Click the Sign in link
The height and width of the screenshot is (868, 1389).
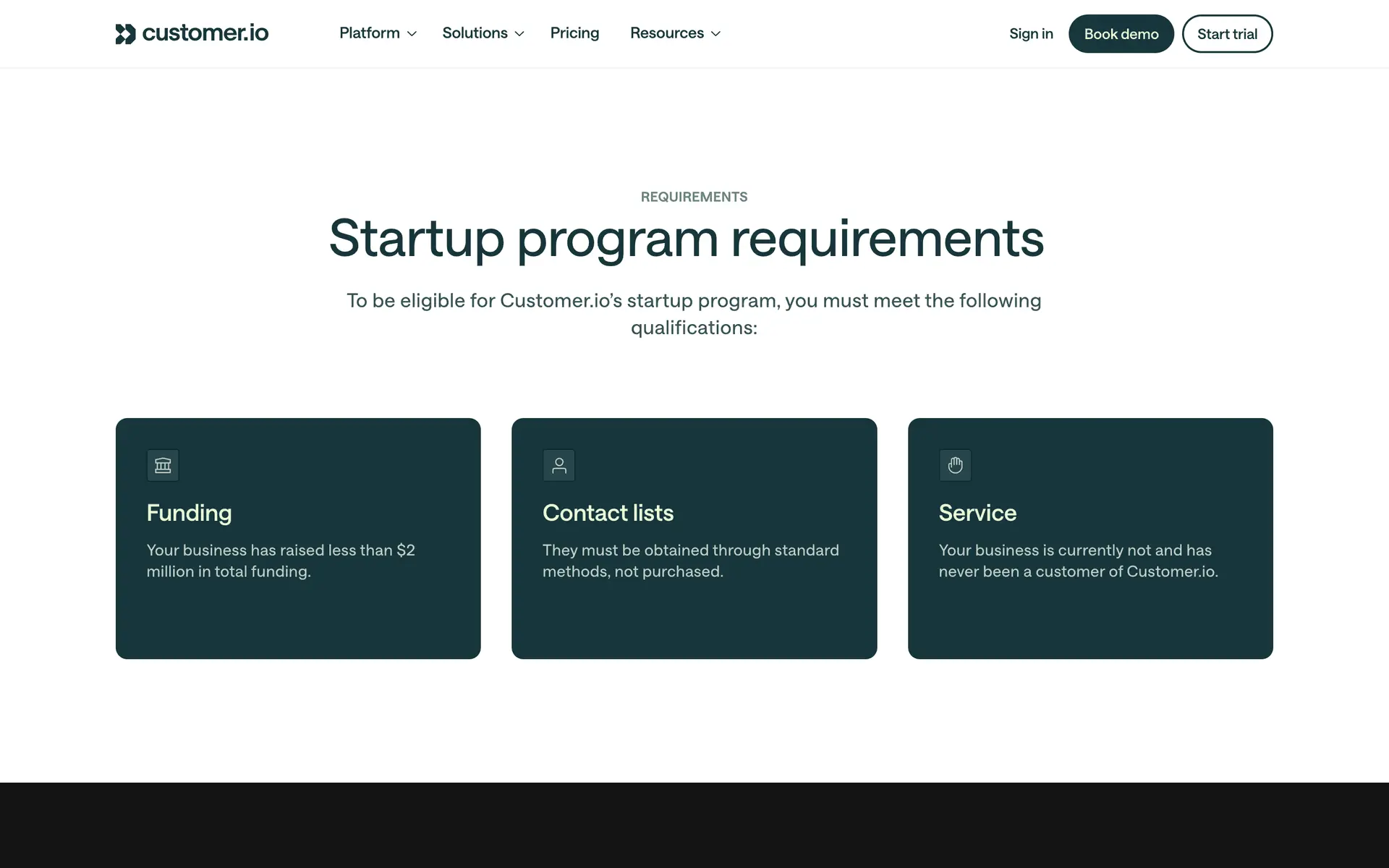[1031, 34]
